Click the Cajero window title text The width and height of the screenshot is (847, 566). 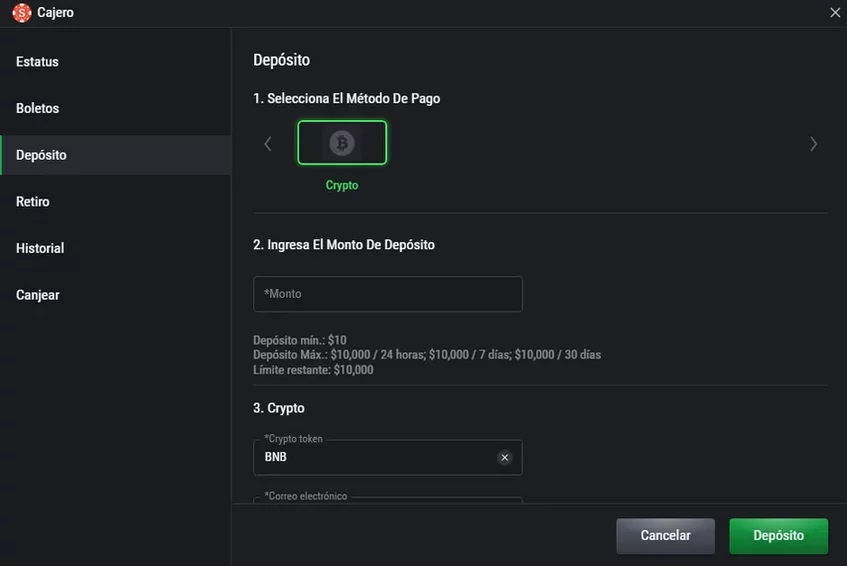tap(56, 13)
